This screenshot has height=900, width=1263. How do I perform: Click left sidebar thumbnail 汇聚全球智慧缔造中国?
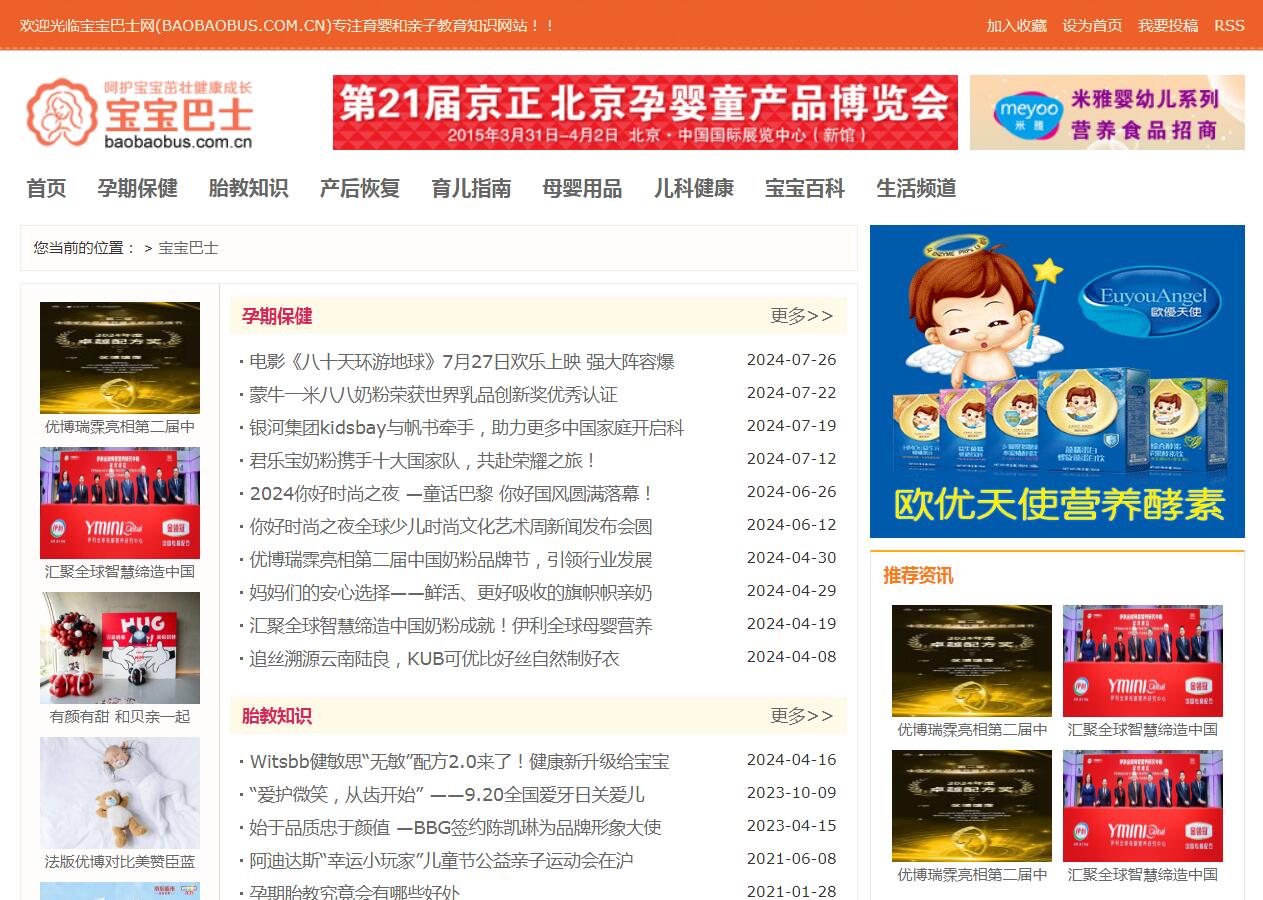coord(120,503)
